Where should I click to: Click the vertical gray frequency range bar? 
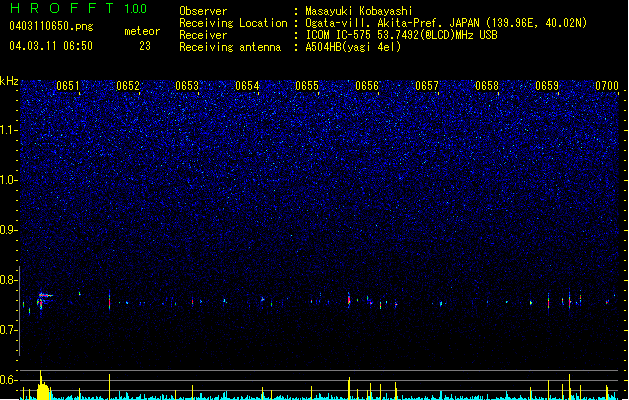(x=20, y=311)
